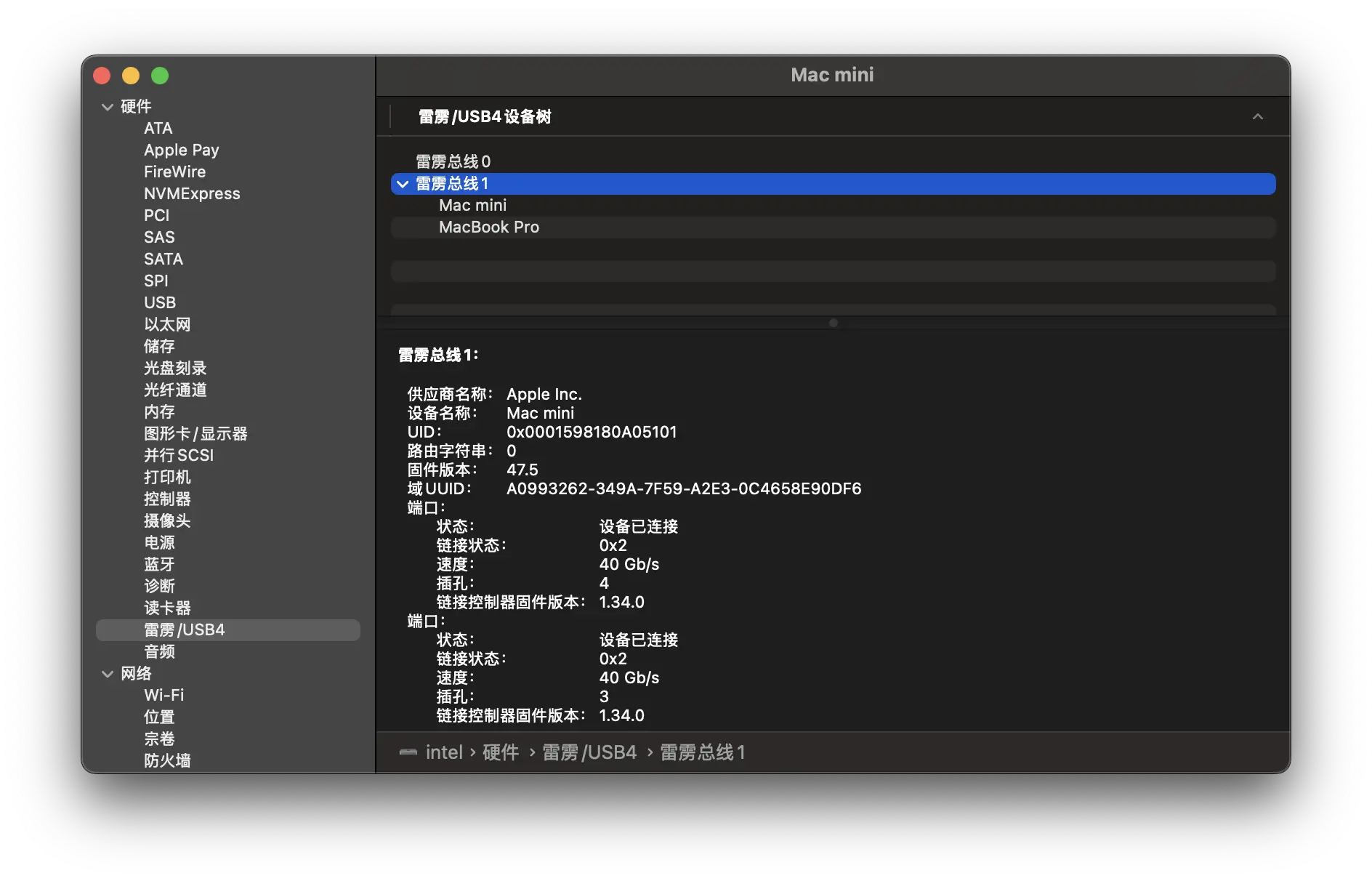Select Mac mini under 雷雳总线 1
Image resolution: width=1372 pixels, height=881 pixels.
pyautogui.click(x=472, y=205)
